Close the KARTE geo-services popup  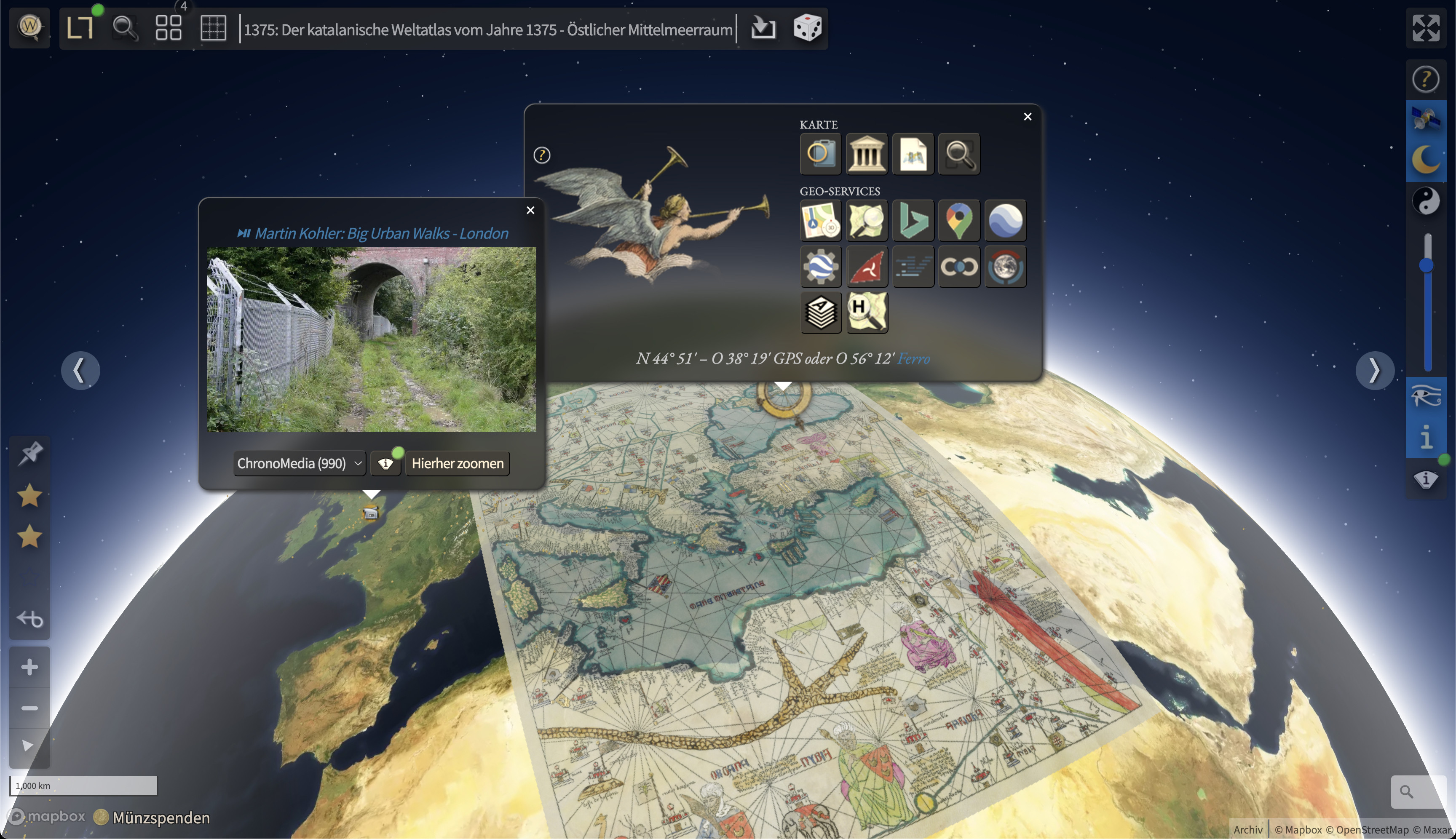pyautogui.click(x=1027, y=116)
